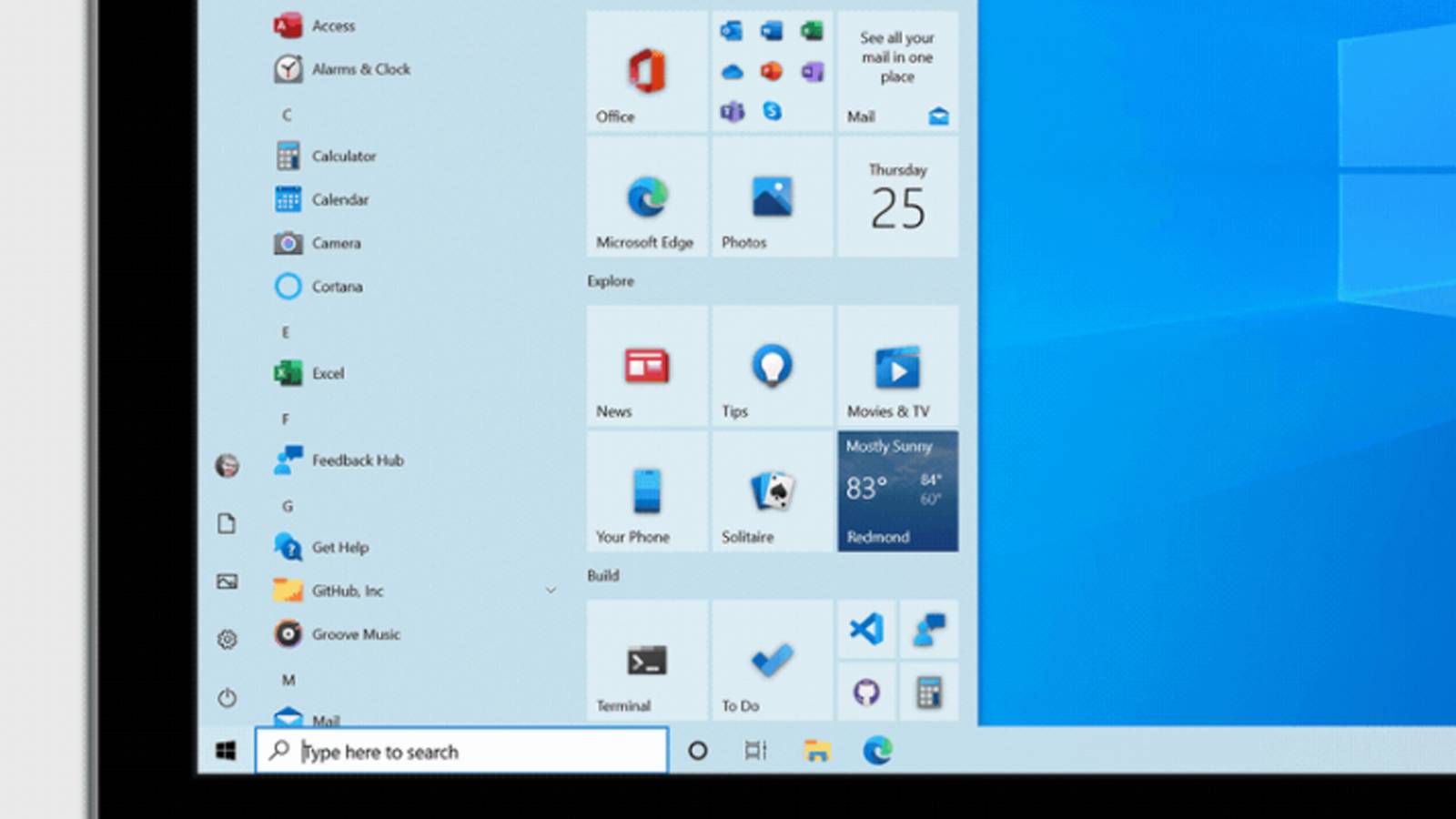The image size is (1456, 819).
Task: Open the Terminal tile
Action: click(x=647, y=661)
